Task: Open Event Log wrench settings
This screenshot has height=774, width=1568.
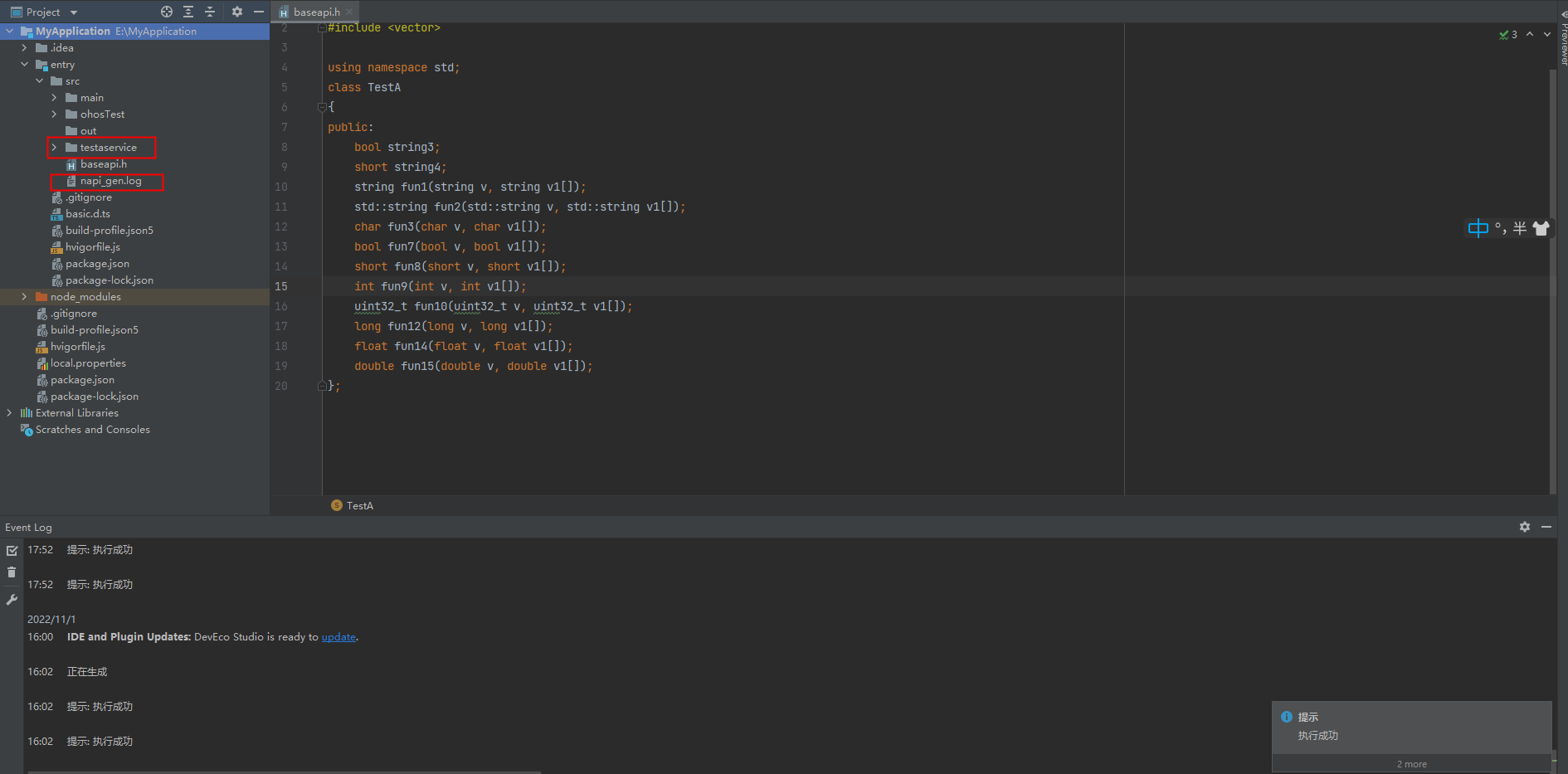Action: [12, 600]
